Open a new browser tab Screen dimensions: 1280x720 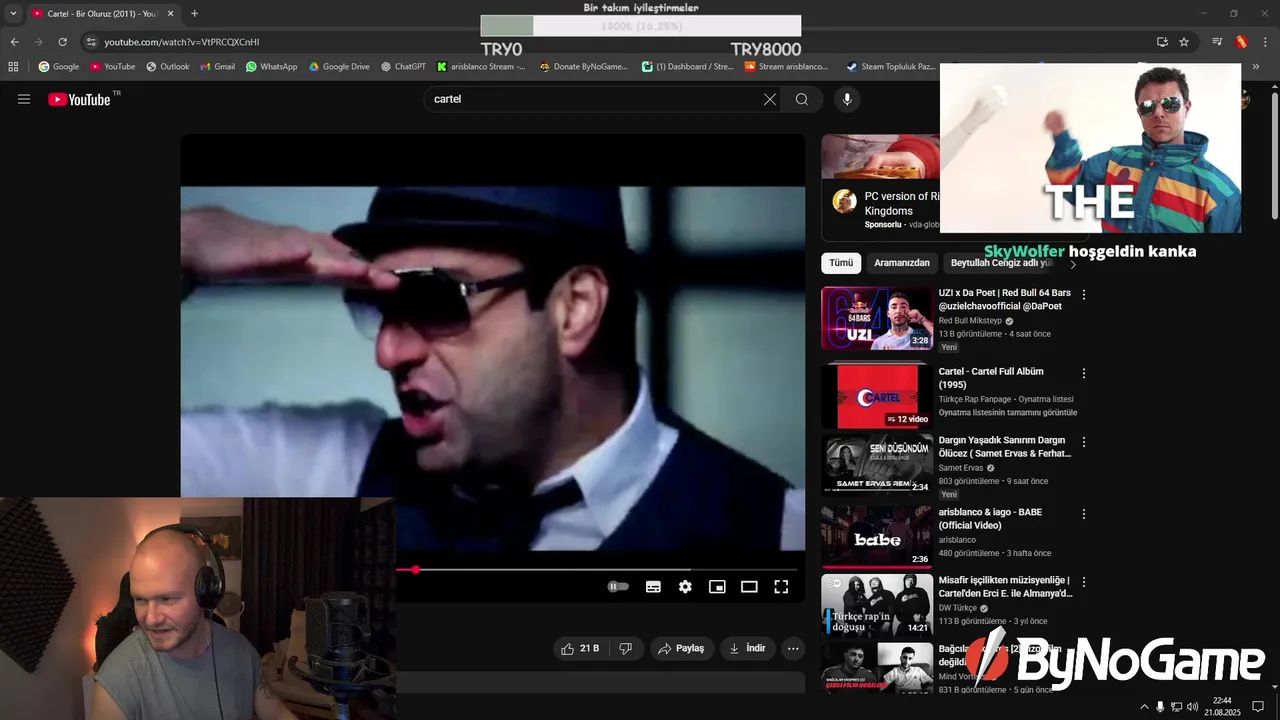[x=194, y=14]
